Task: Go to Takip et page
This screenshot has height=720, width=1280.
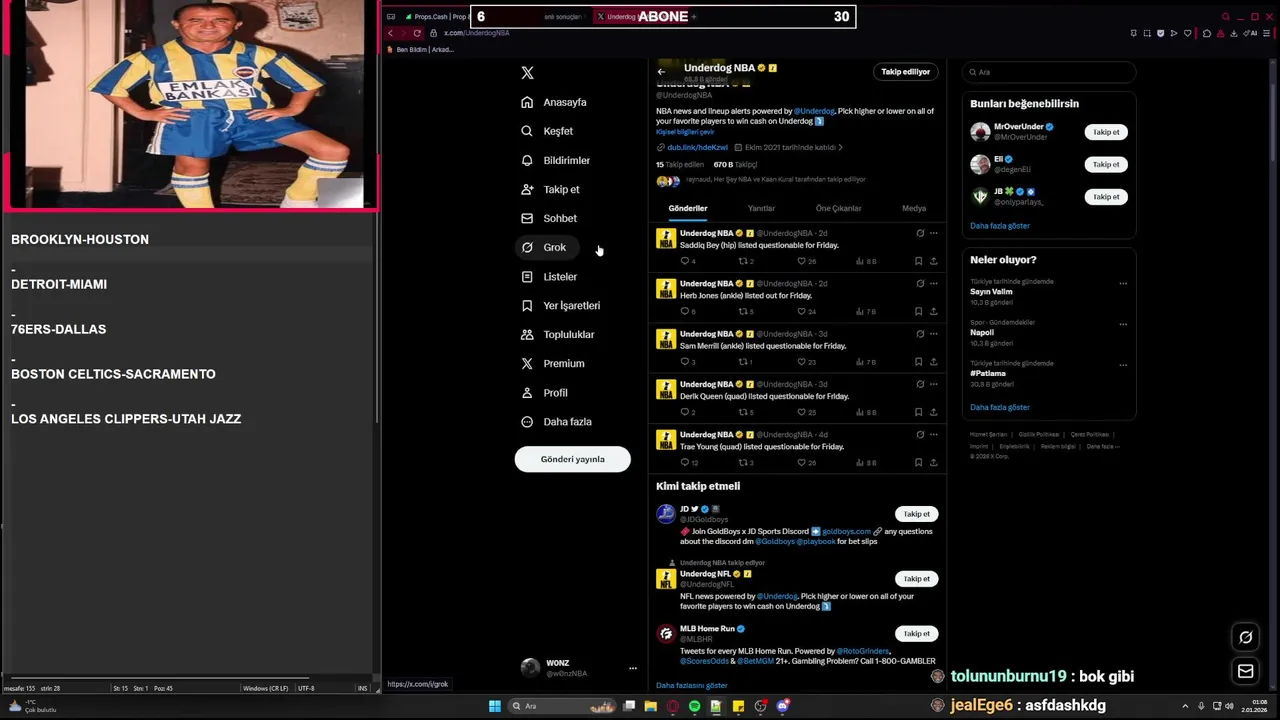Action: 550,189
